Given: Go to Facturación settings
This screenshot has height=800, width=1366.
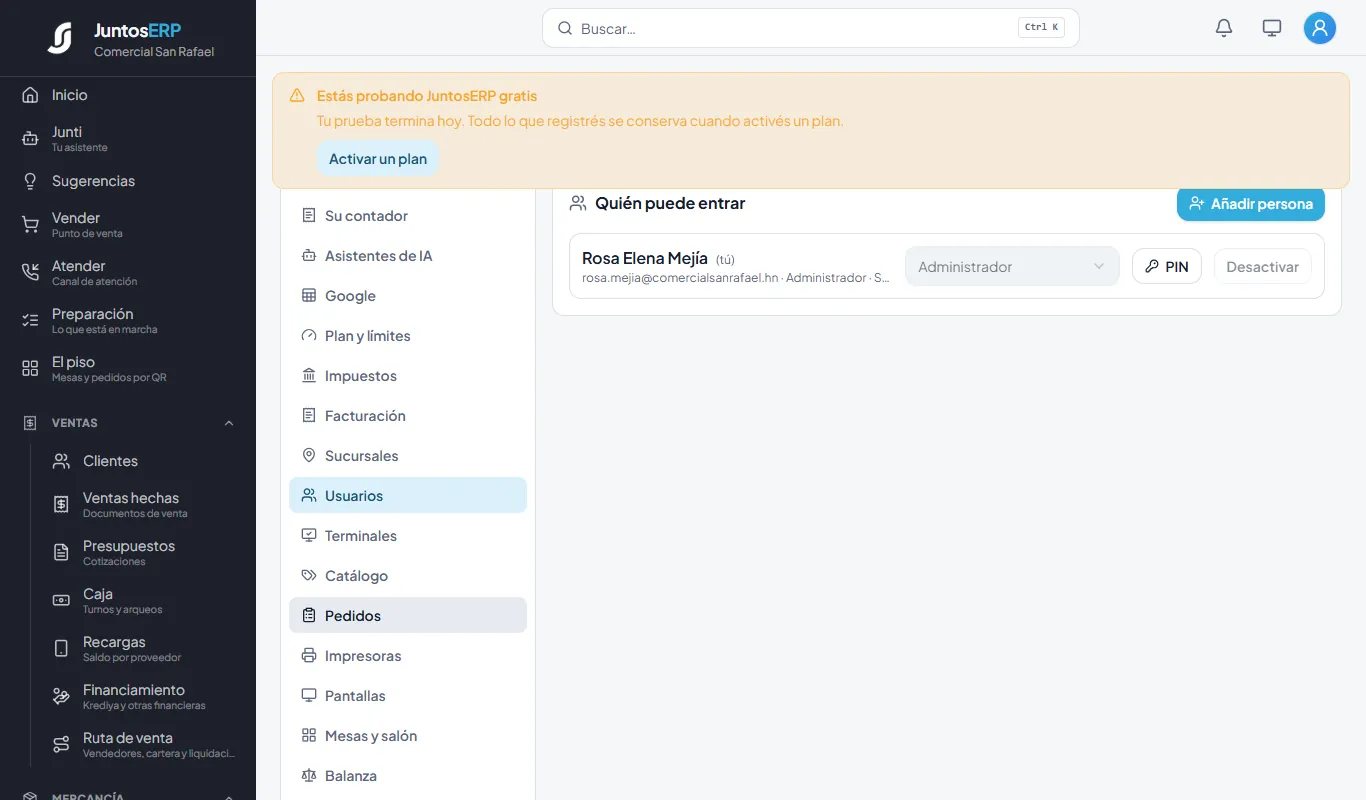Looking at the screenshot, I should 408,416.
